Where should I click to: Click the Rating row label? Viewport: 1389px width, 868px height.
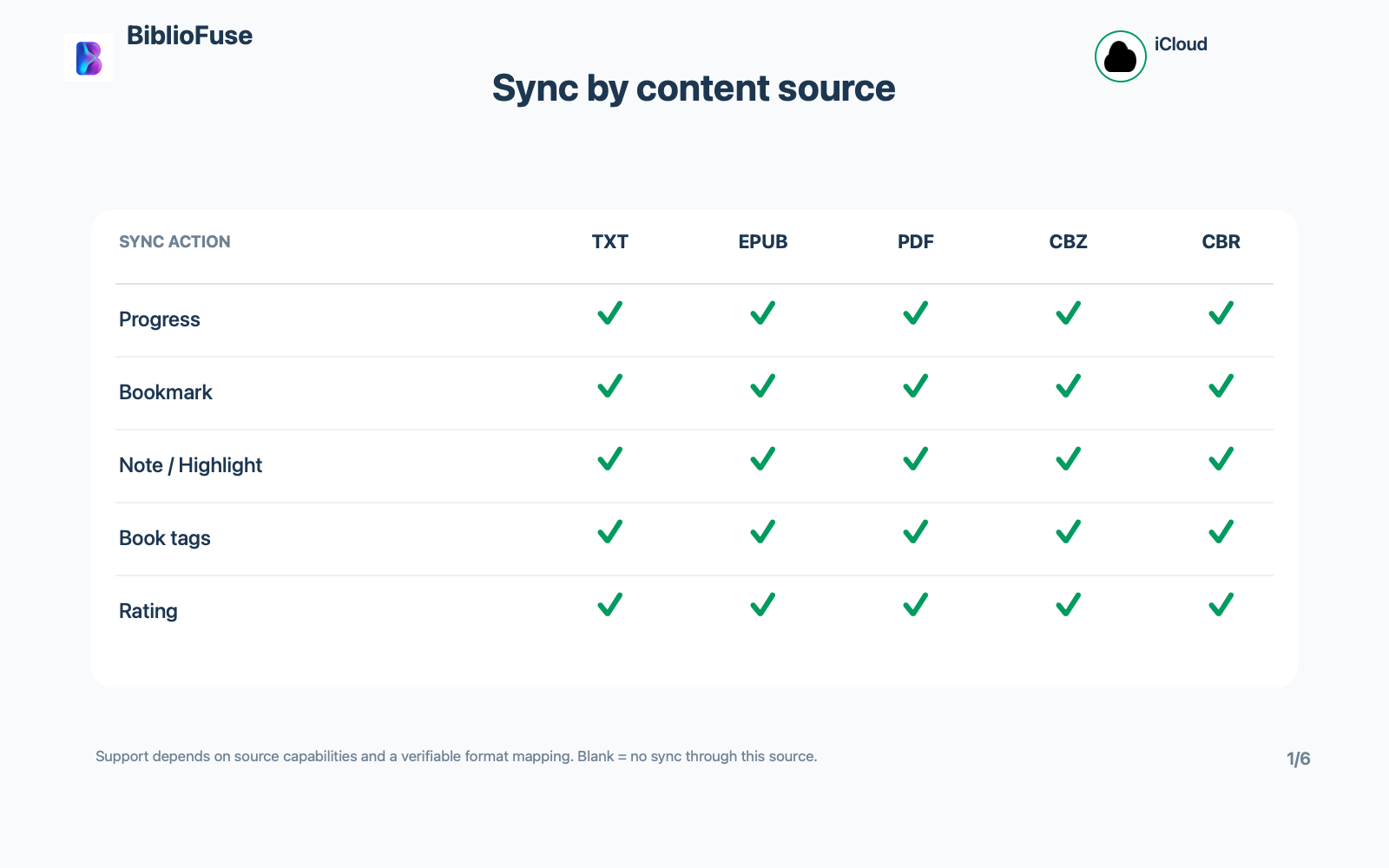(148, 611)
